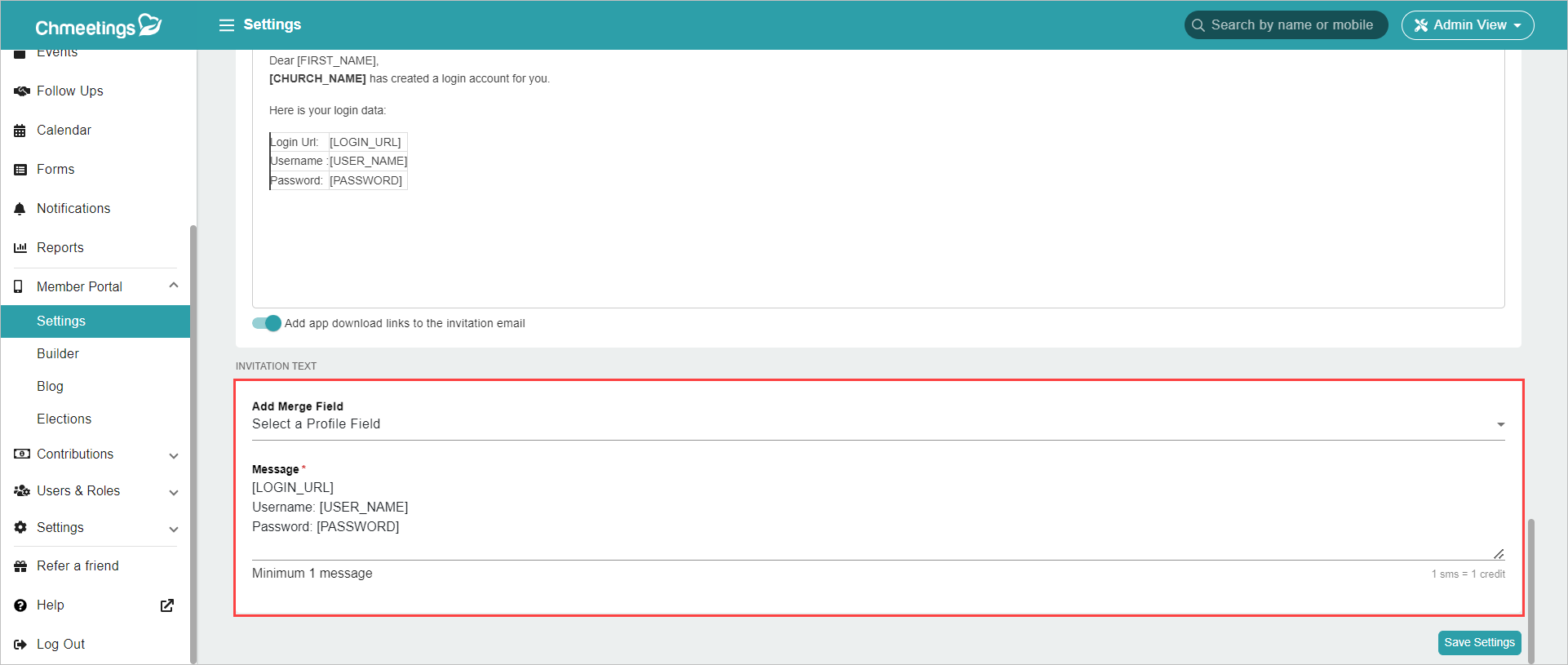
Task: Open the hamburger menu icon
Action: tap(227, 25)
